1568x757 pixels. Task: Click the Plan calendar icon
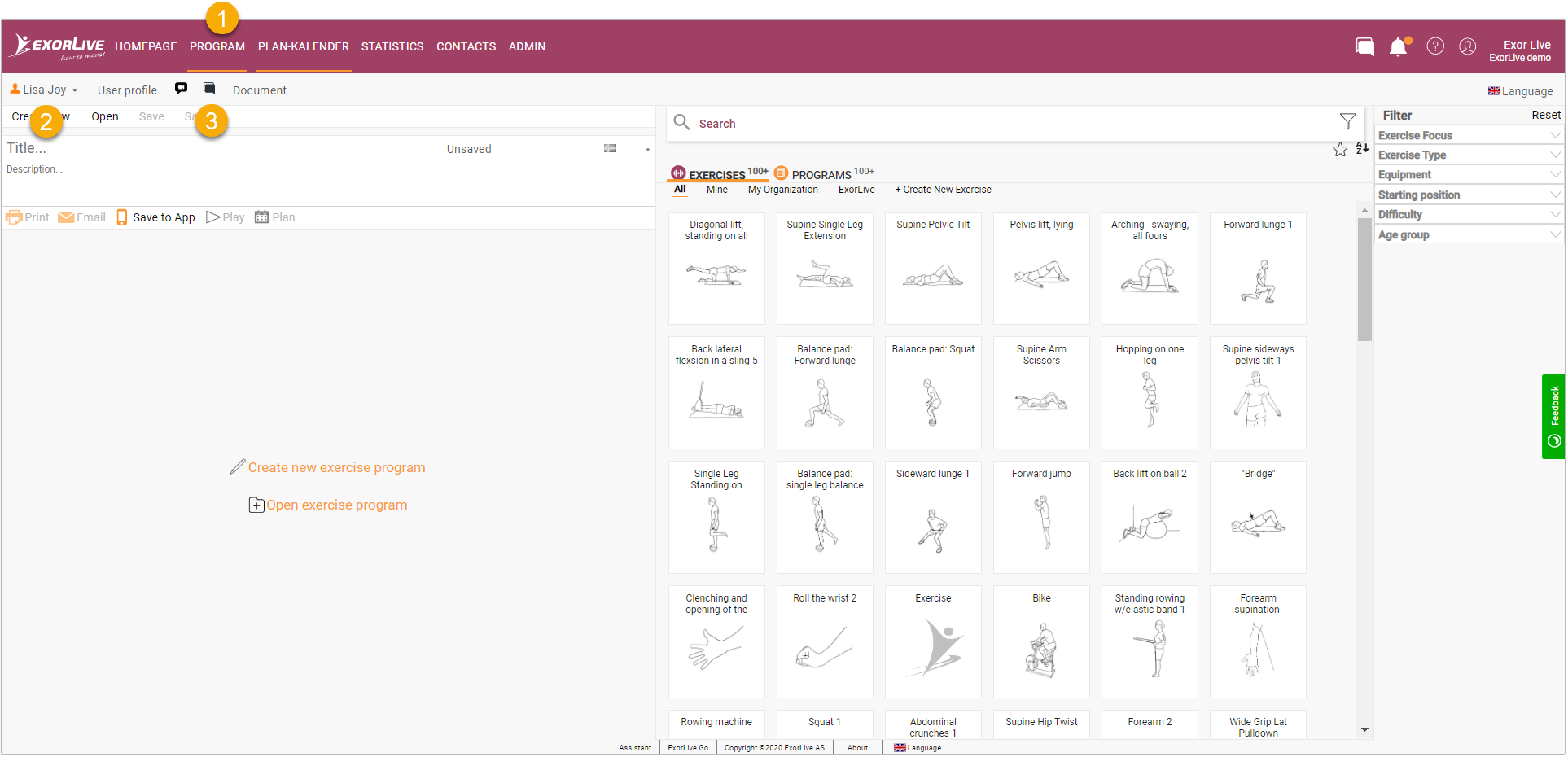(261, 217)
